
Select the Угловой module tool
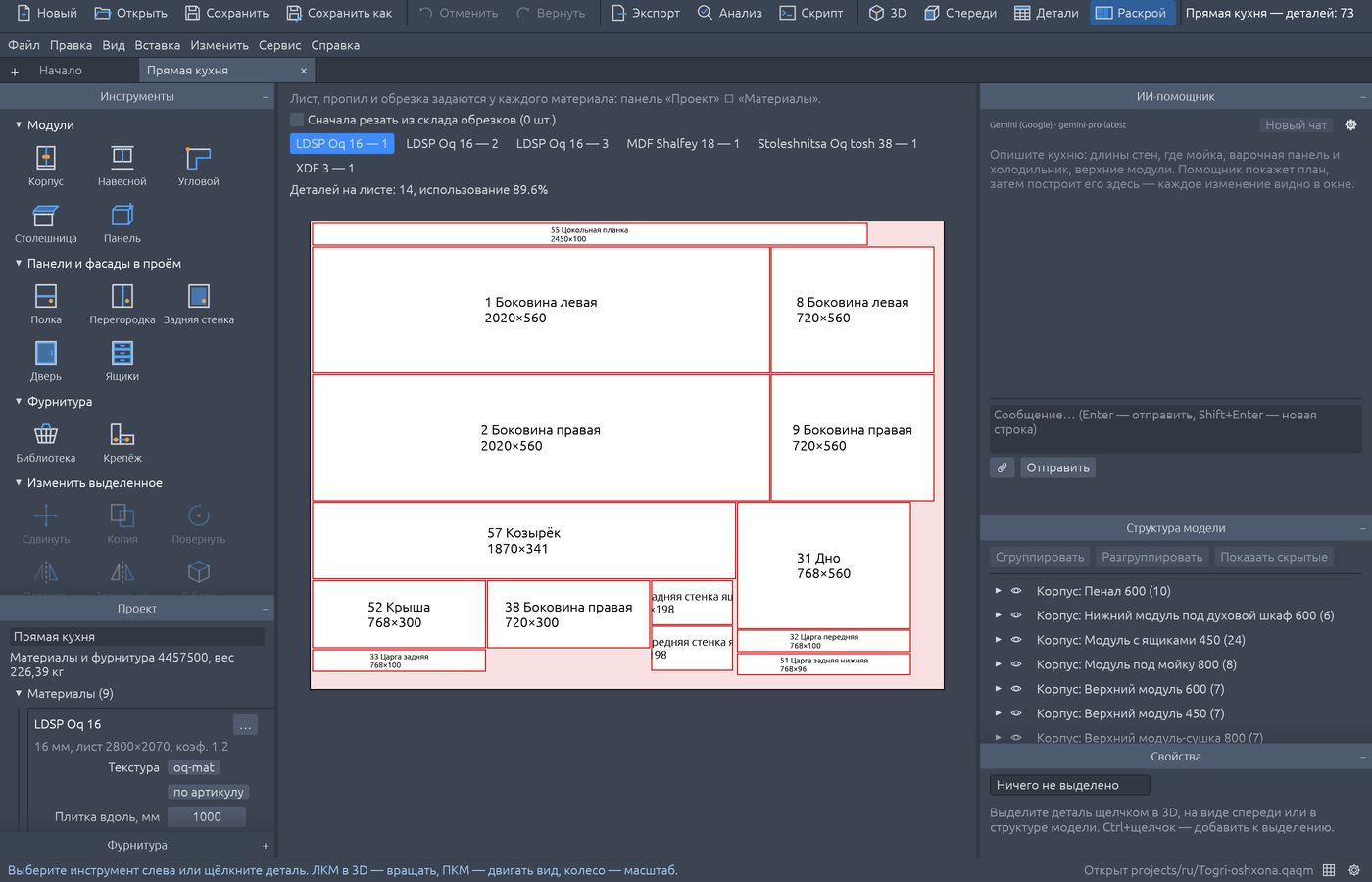coord(199,166)
